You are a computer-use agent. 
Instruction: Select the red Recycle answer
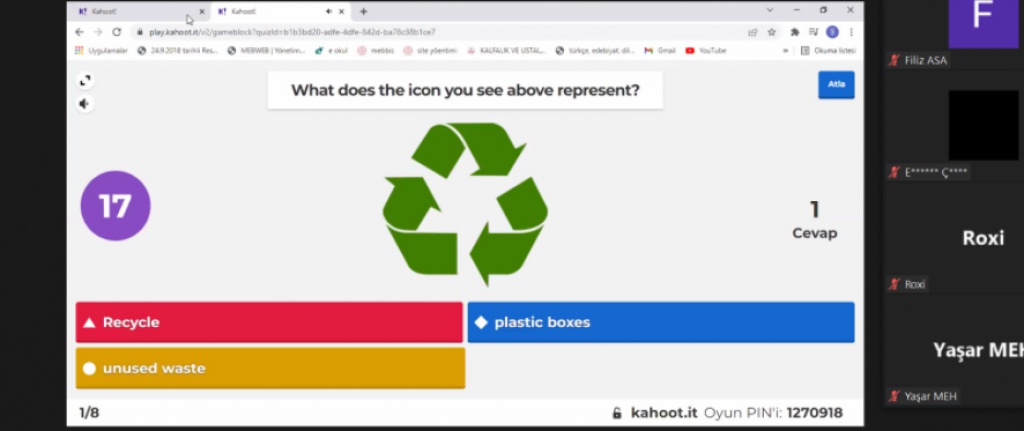pos(269,323)
